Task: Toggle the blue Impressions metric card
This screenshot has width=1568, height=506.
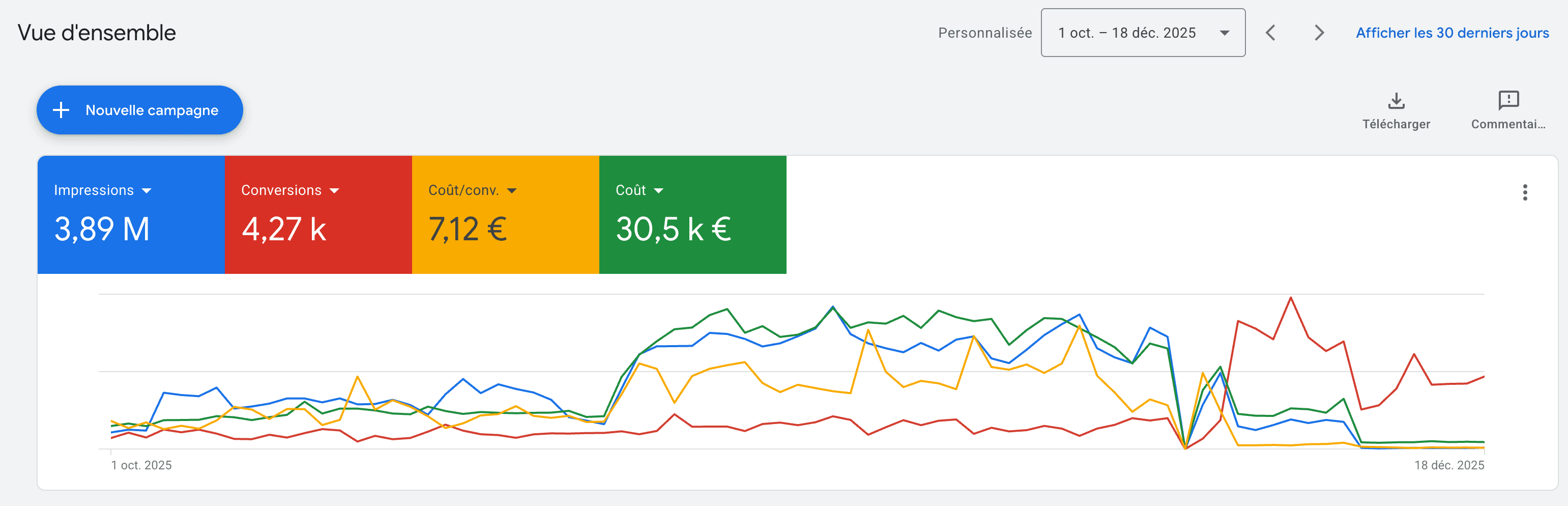Action: pyautogui.click(x=131, y=214)
